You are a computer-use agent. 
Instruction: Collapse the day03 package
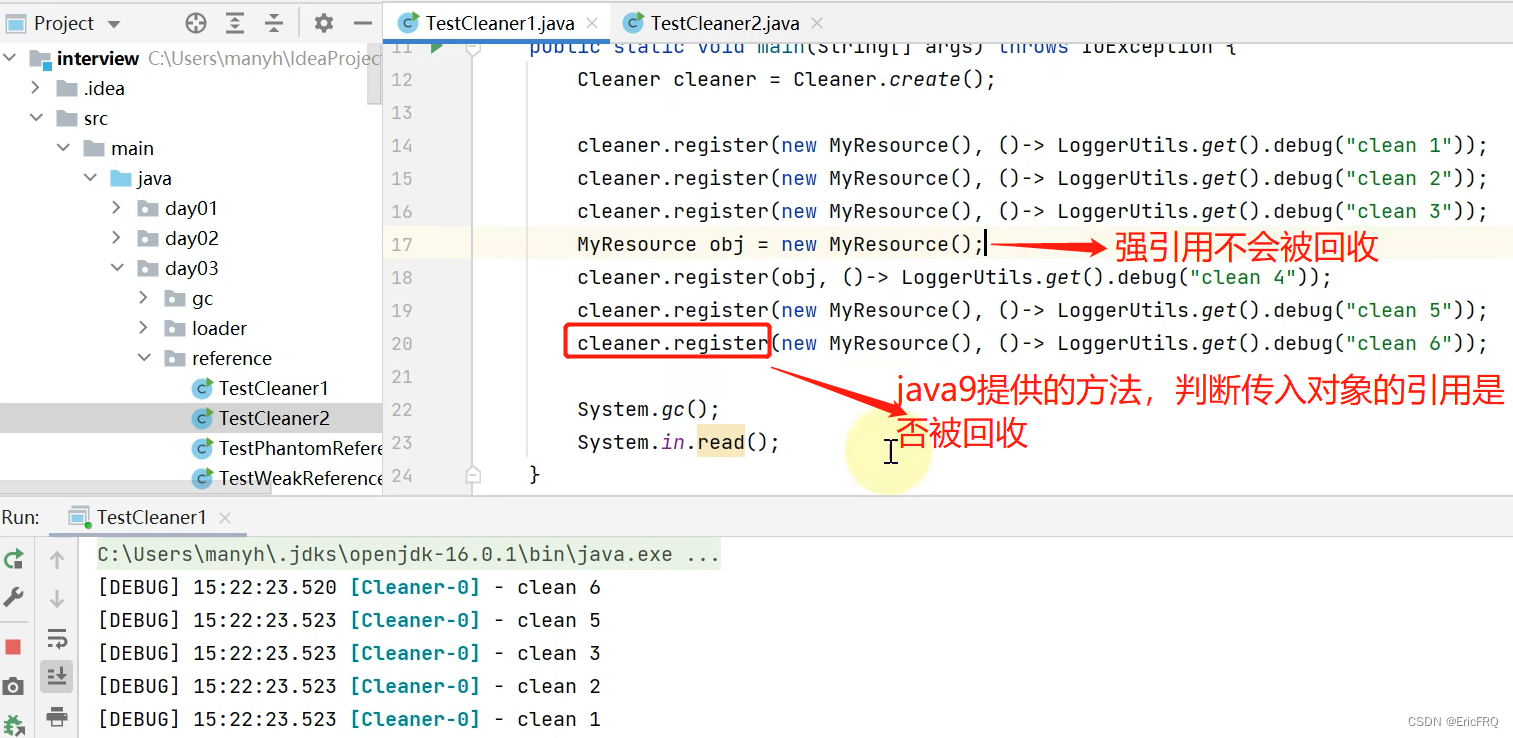[x=117, y=268]
